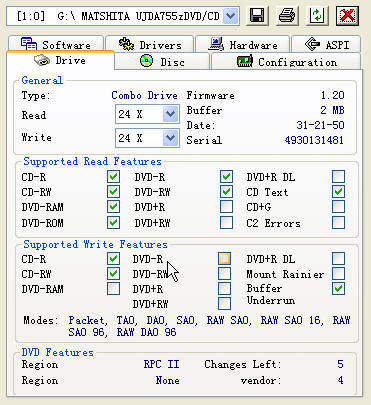Screen dimensions: 371x405
Task: Toggle DVD+R write feature checkbox
Action: coord(224,289)
